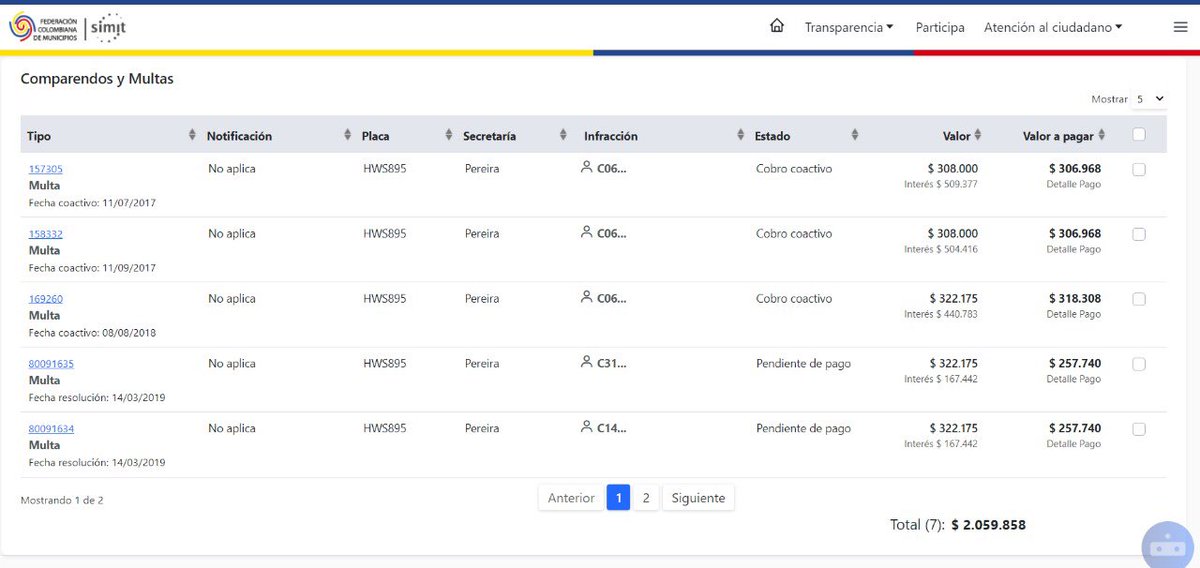Check the select-all header checkbox
The width and height of the screenshot is (1200, 568).
[x=1139, y=134]
